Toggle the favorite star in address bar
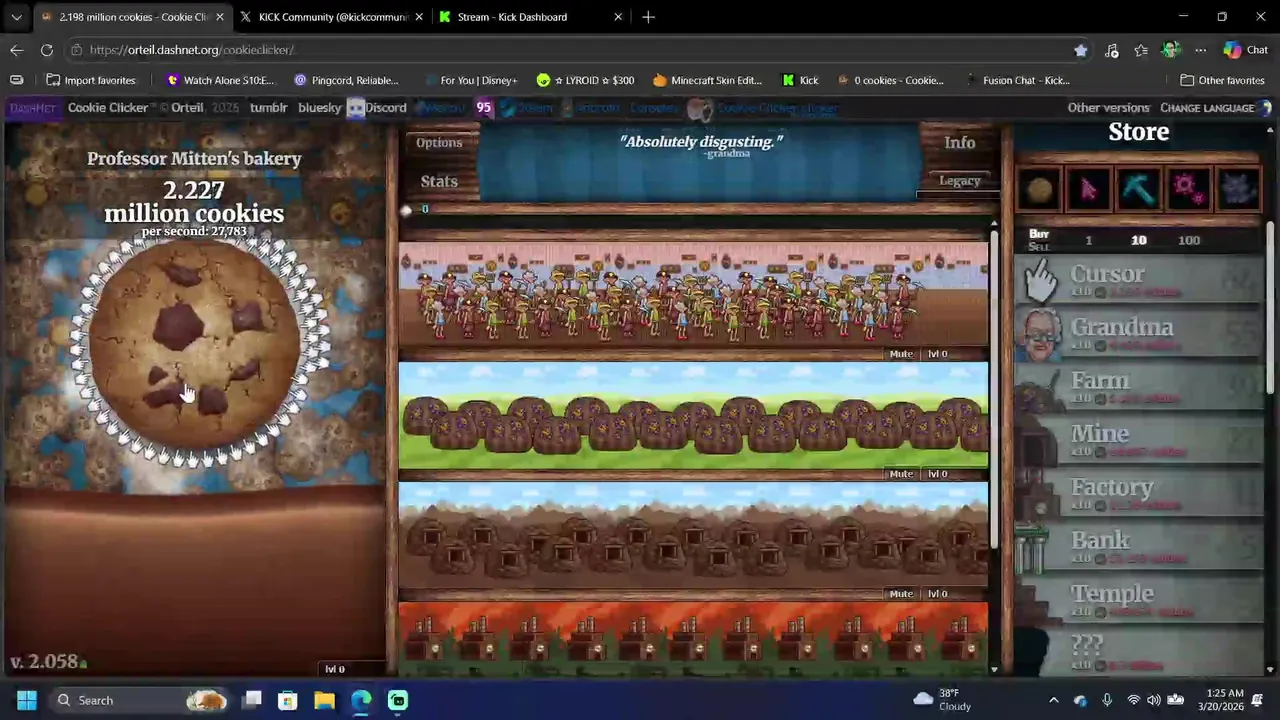The height and width of the screenshot is (720, 1280). pyautogui.click(x=1081, y=50)
